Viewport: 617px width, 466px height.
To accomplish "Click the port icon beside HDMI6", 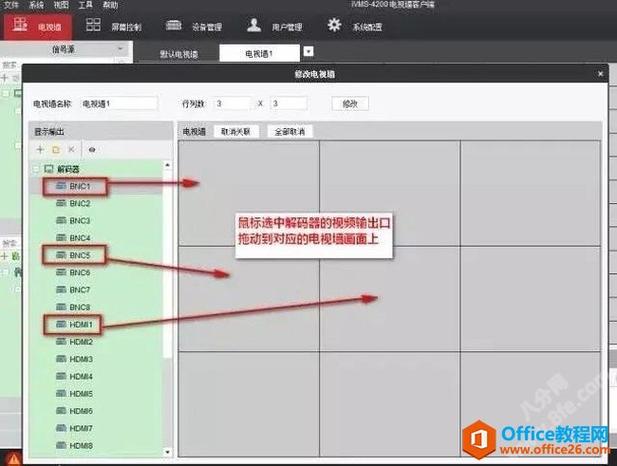I will [x=61, y=411].
